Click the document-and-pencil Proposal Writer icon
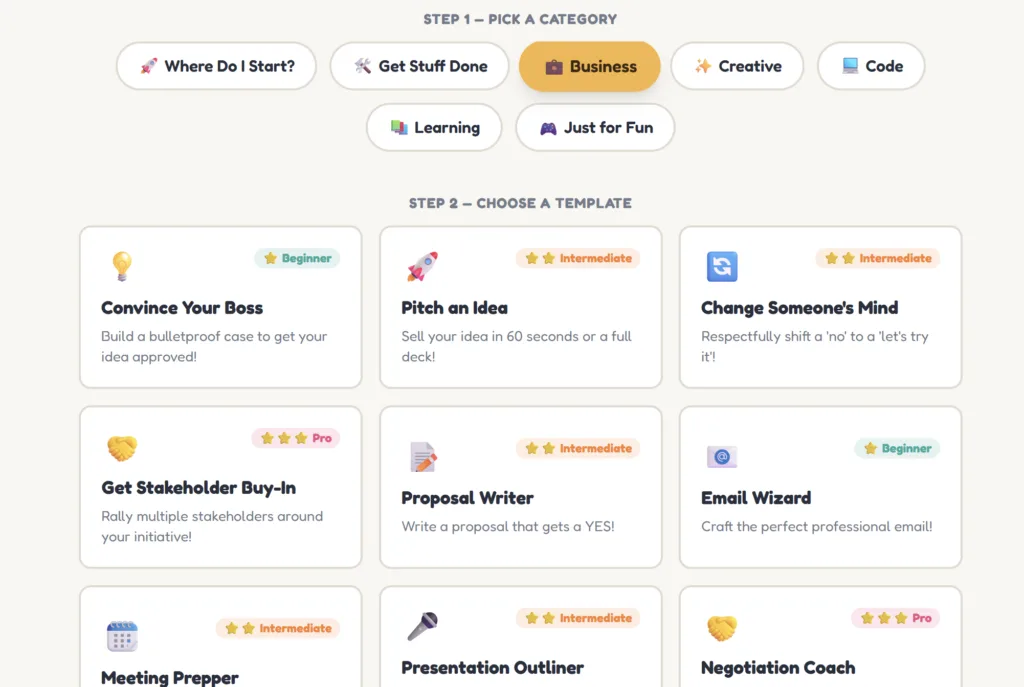Screen dimensions: 1024x687 423,457
